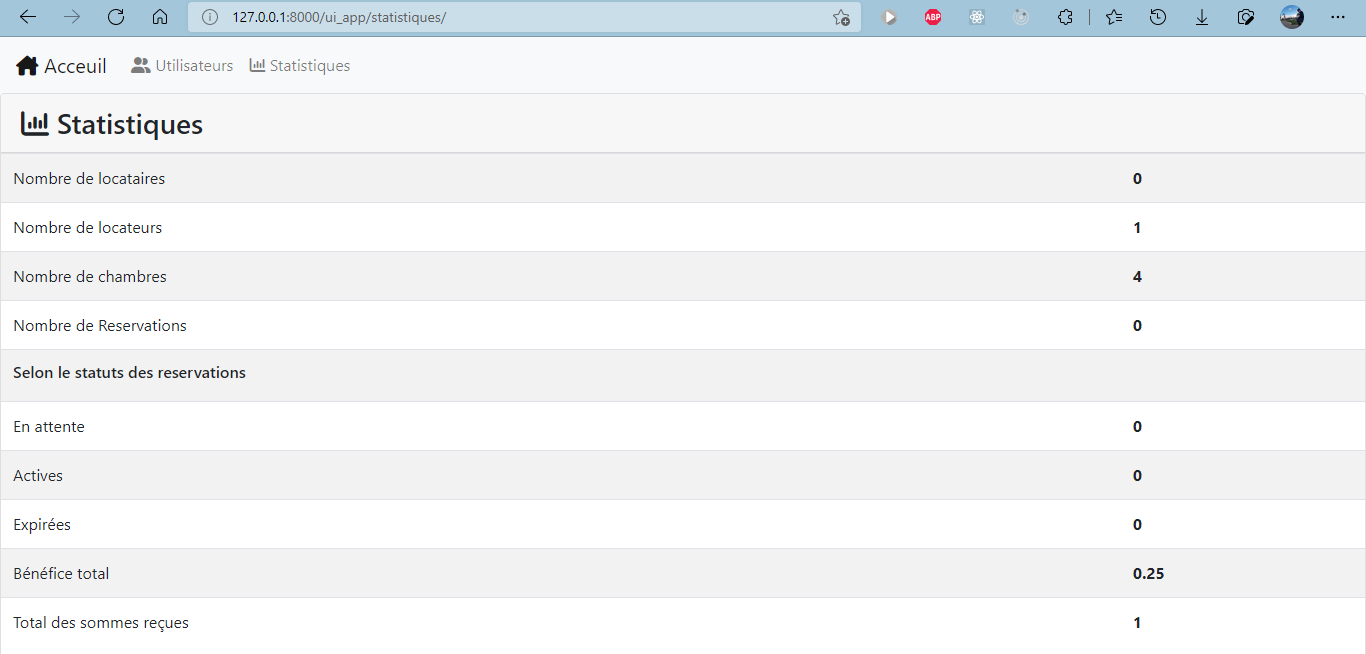Open the favorites list icon

coord(1114,17)
